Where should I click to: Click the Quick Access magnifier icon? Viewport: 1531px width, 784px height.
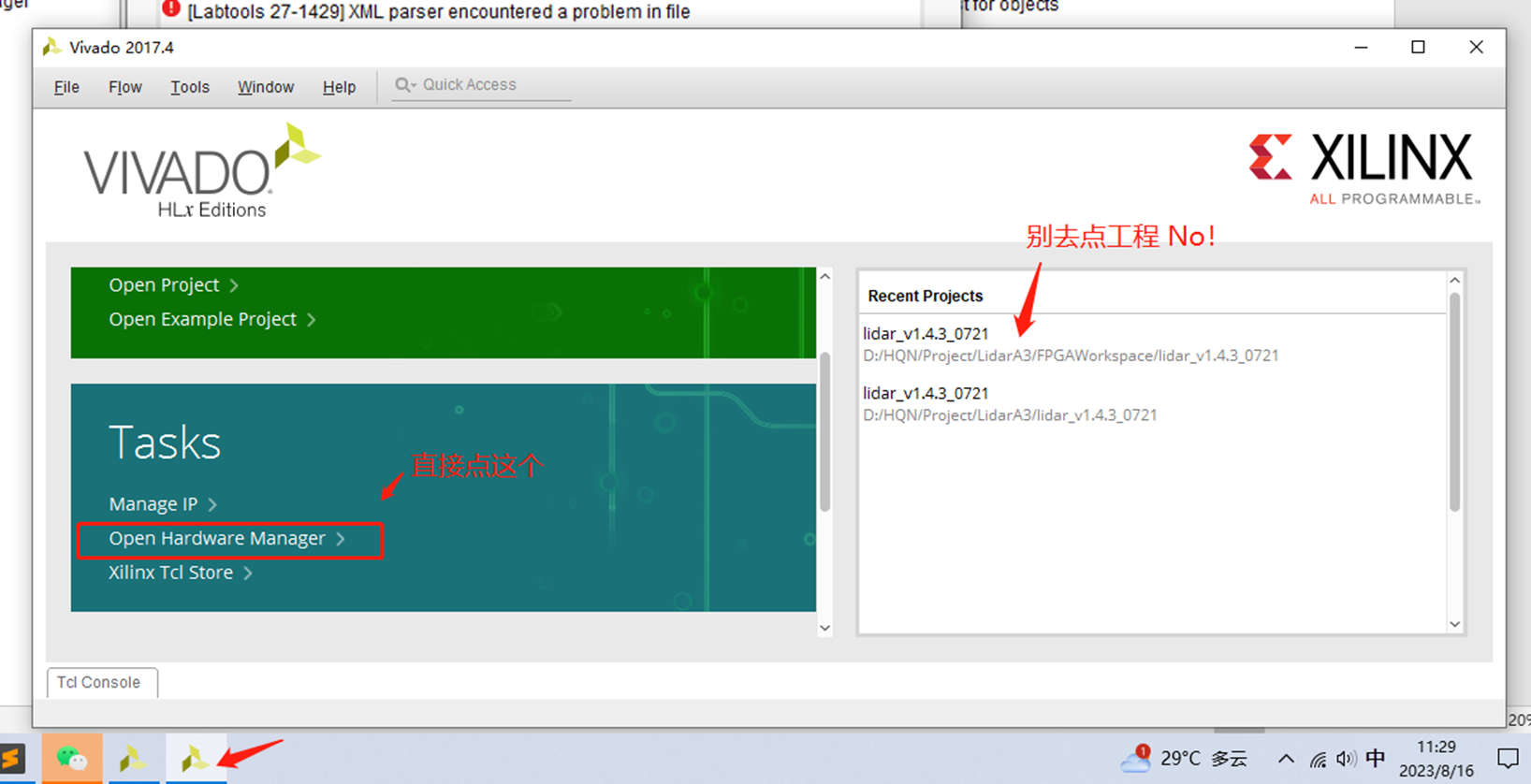click(404, 85)
